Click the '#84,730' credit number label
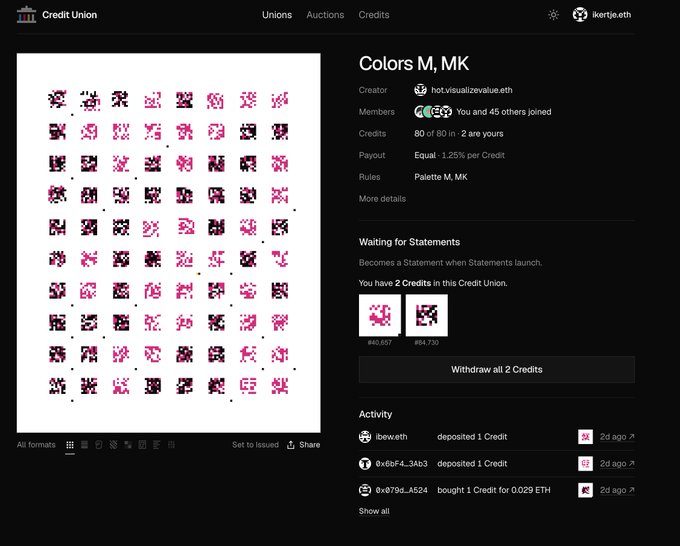 point(426,343)
